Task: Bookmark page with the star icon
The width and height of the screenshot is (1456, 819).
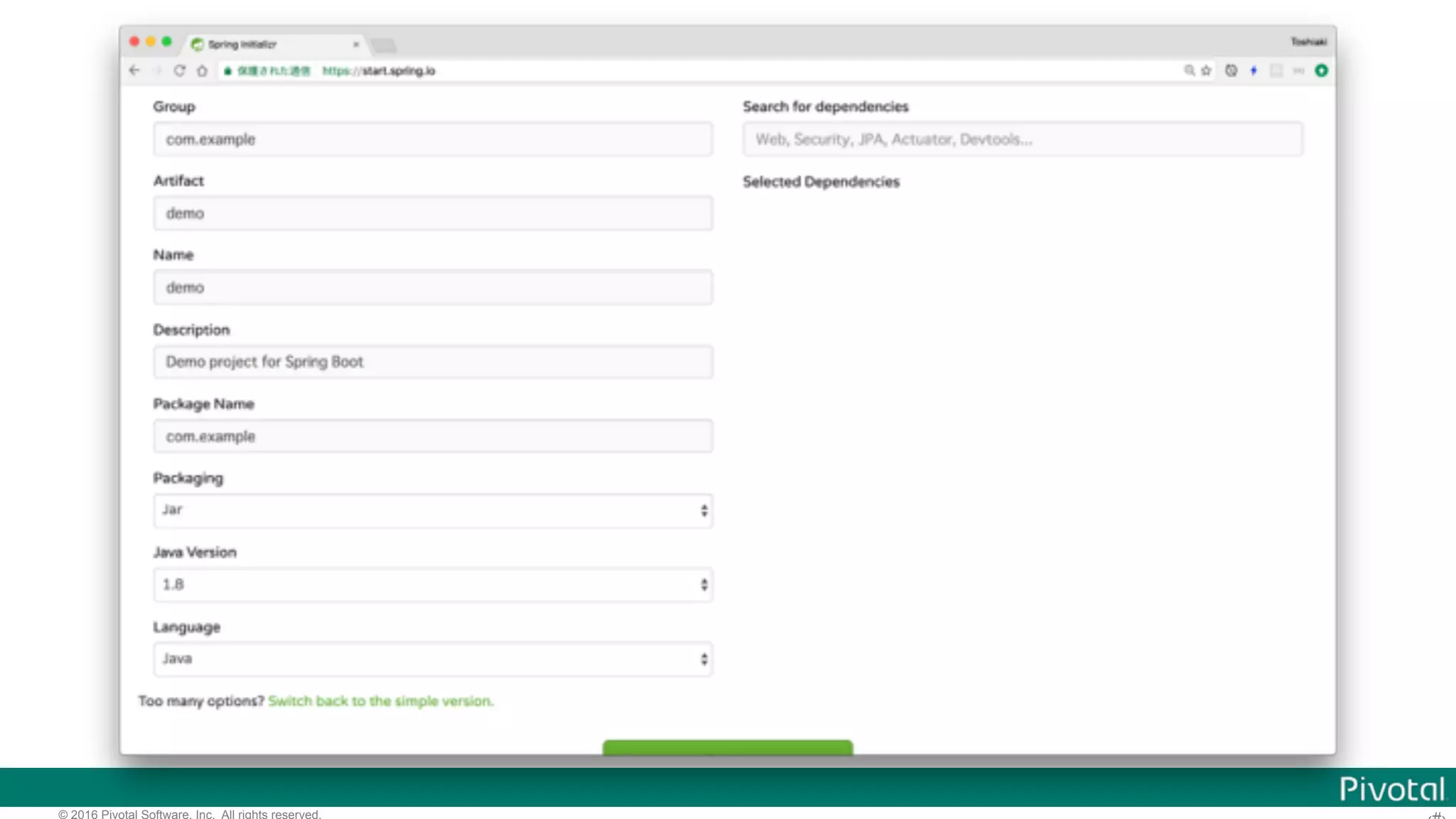Action: (x=1206, y=70)
